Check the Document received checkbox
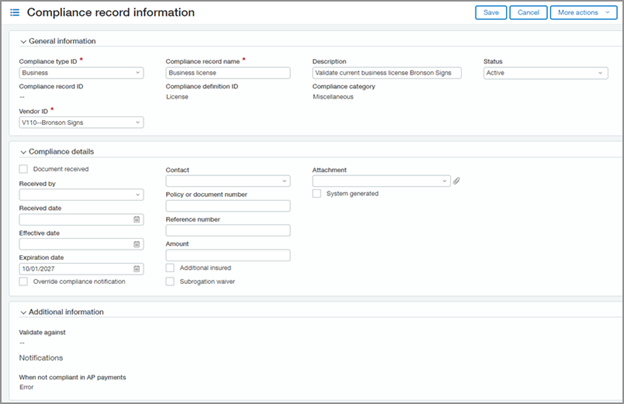This screenshot has width=624, height=404. click(x=24, y=170)
